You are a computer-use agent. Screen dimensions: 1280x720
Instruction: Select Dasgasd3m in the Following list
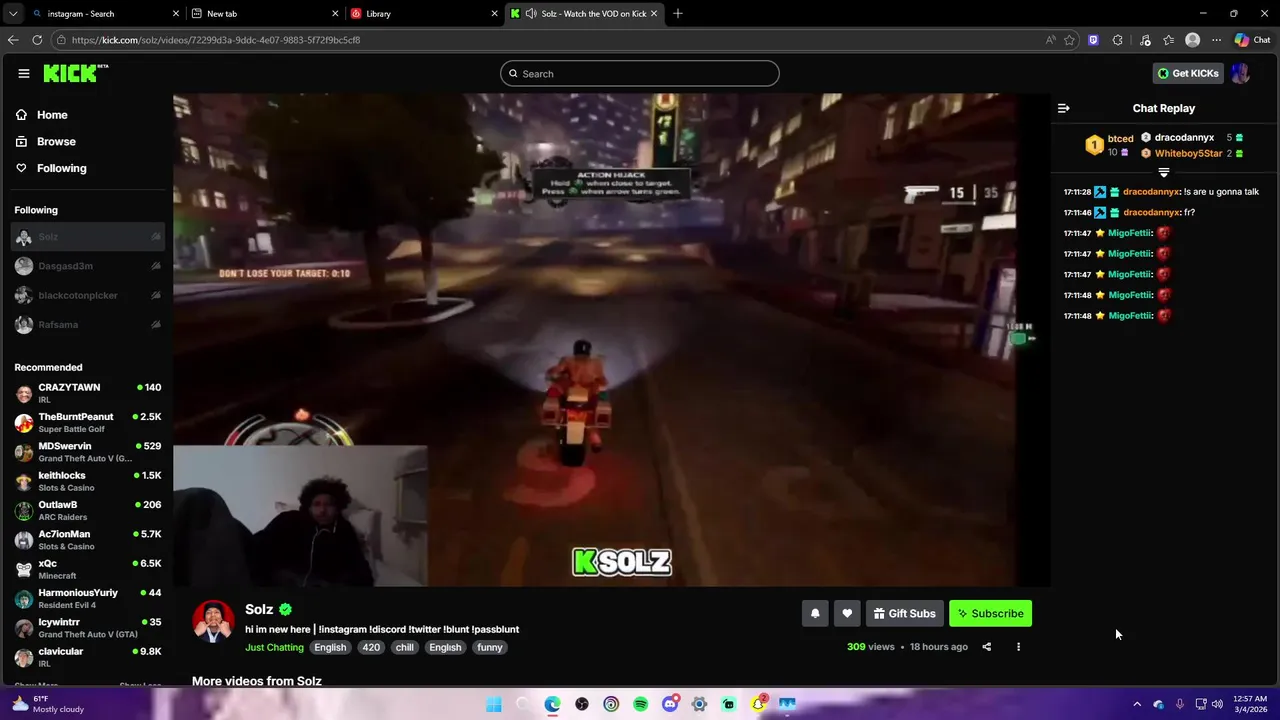88,266
